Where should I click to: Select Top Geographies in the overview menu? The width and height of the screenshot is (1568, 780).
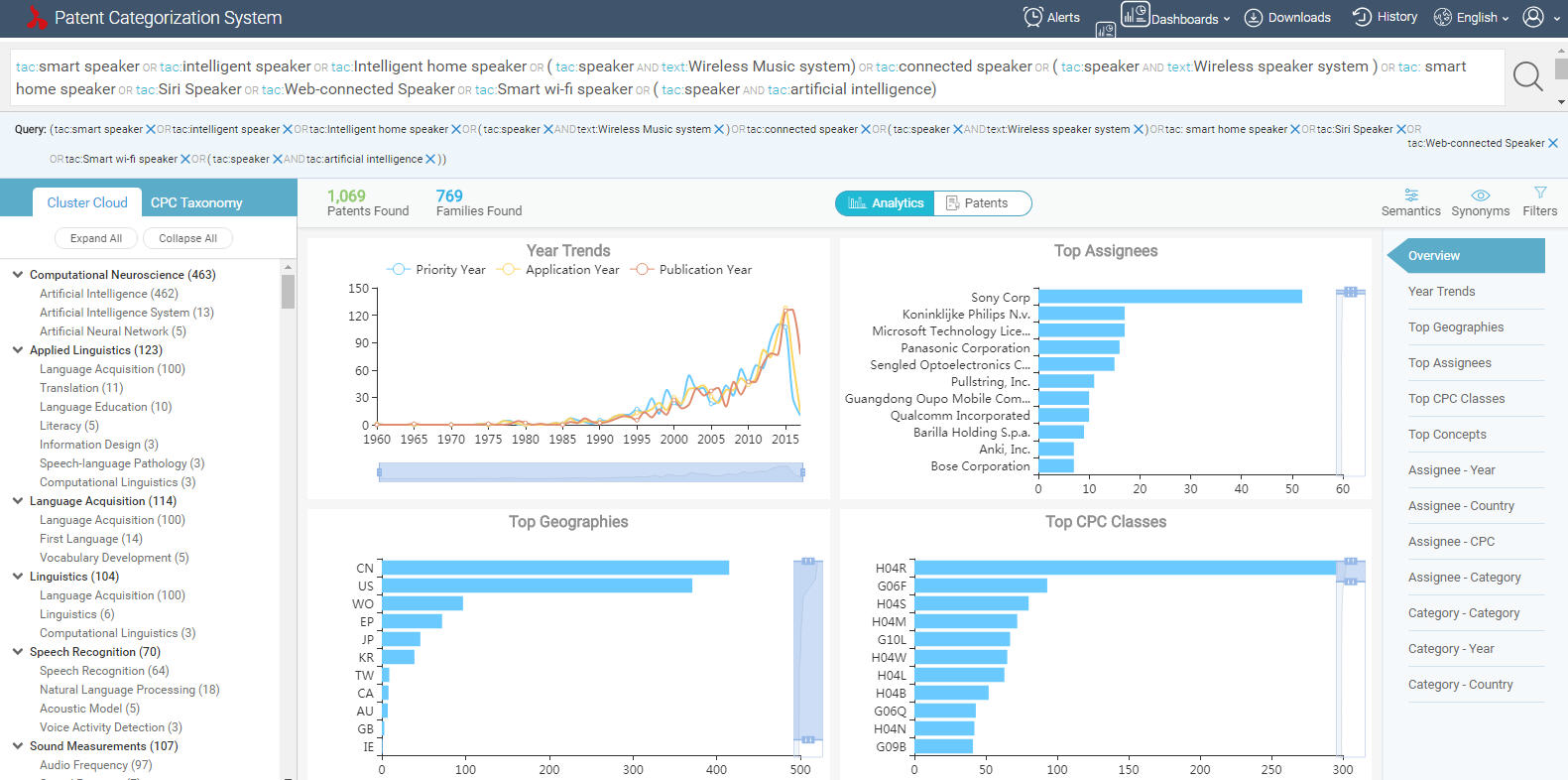[x=1455, y=327]
